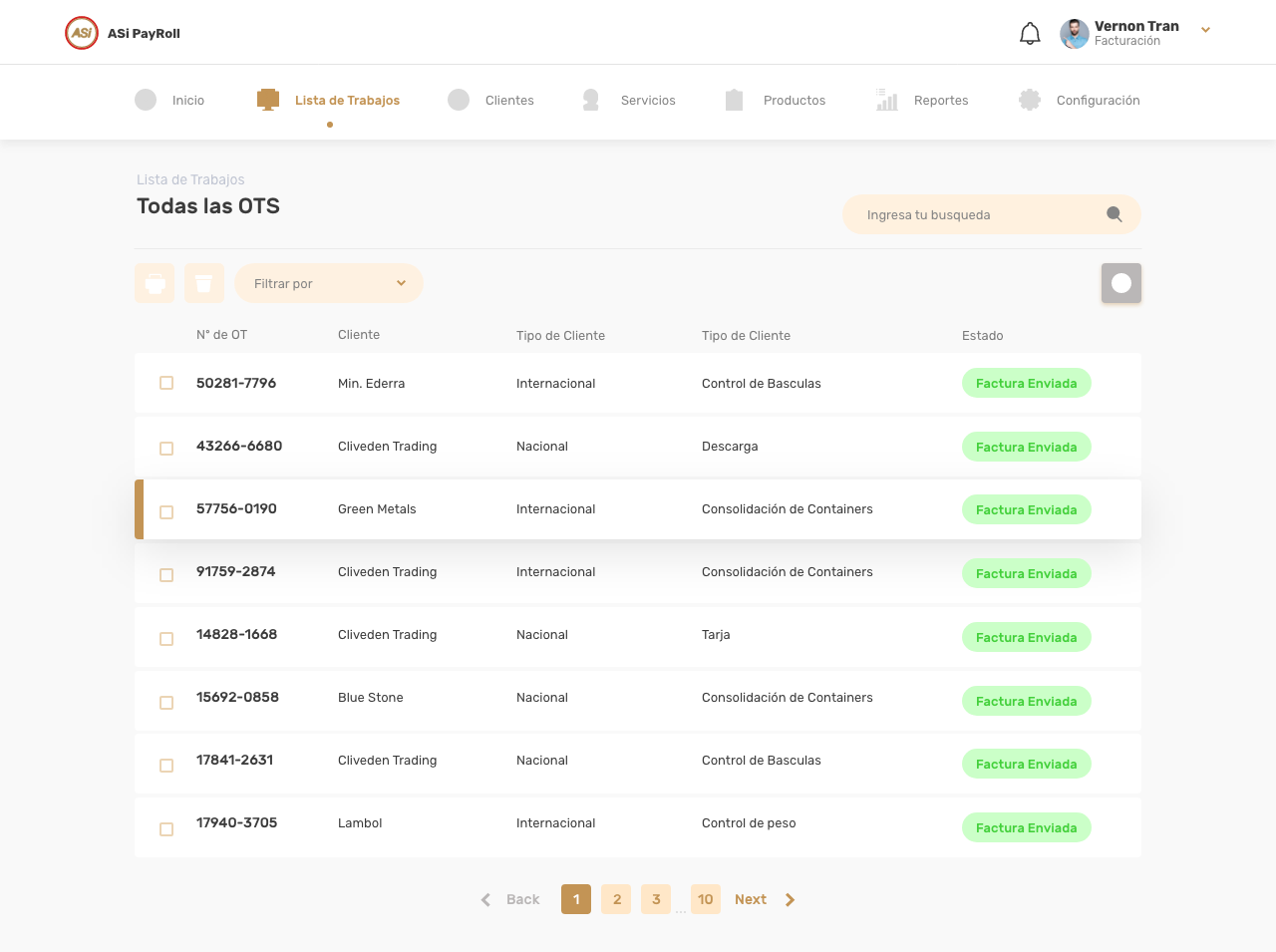Check the box for OT 91759-2874
Image resolution: width=1276 pixels, height=952 pixels.
click(x=166, y=575)
